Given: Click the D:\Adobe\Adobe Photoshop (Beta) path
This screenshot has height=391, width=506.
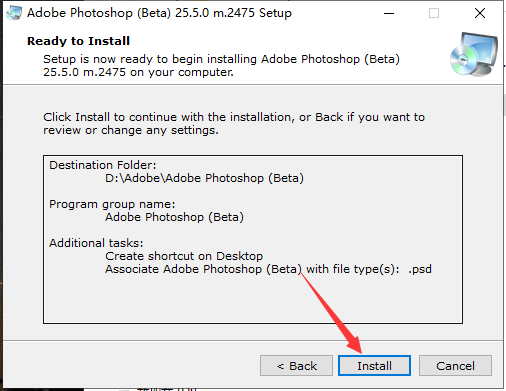Looking at the screenshot, I should tap(204, 178).
